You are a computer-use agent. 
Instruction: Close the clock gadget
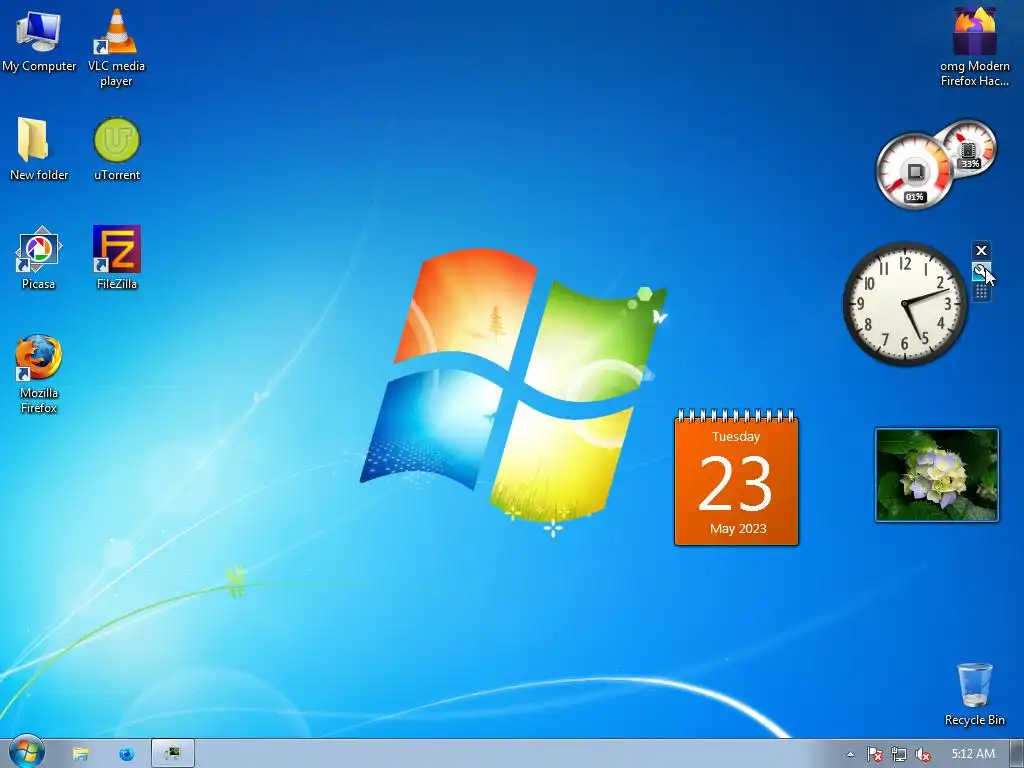(x=981, y=251)
